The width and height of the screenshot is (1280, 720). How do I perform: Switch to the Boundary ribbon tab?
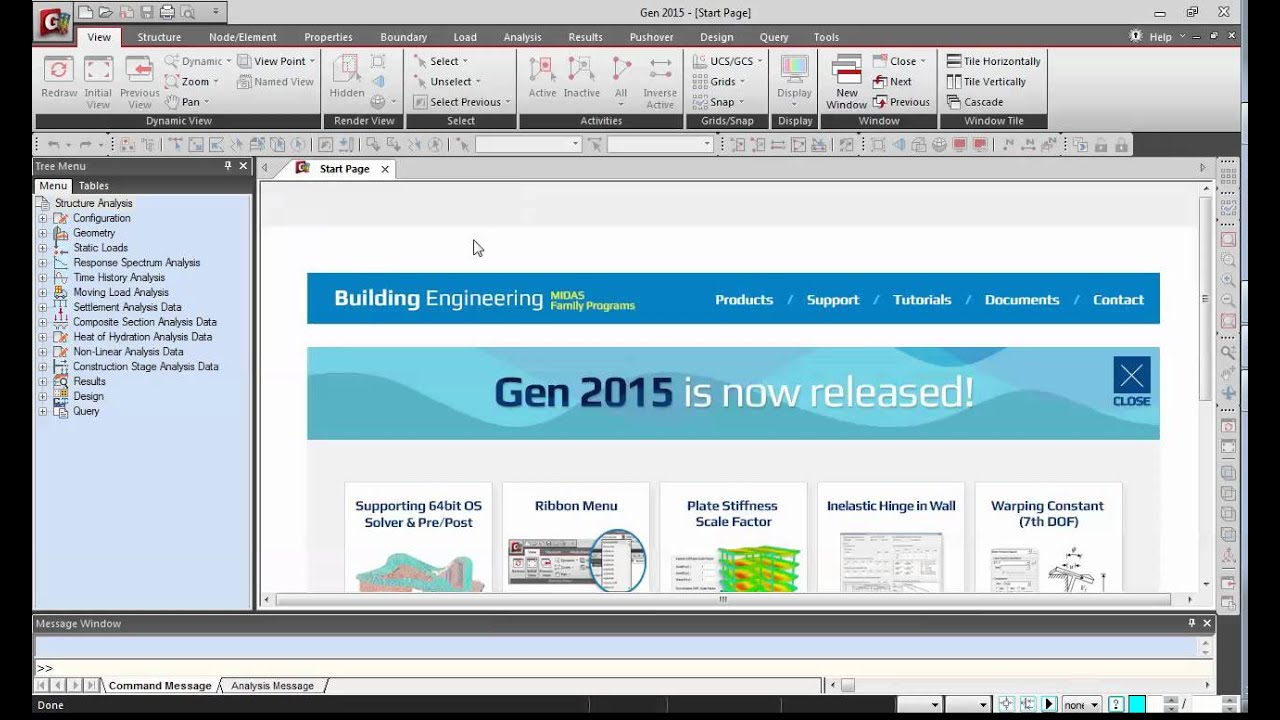pos(403,37)
